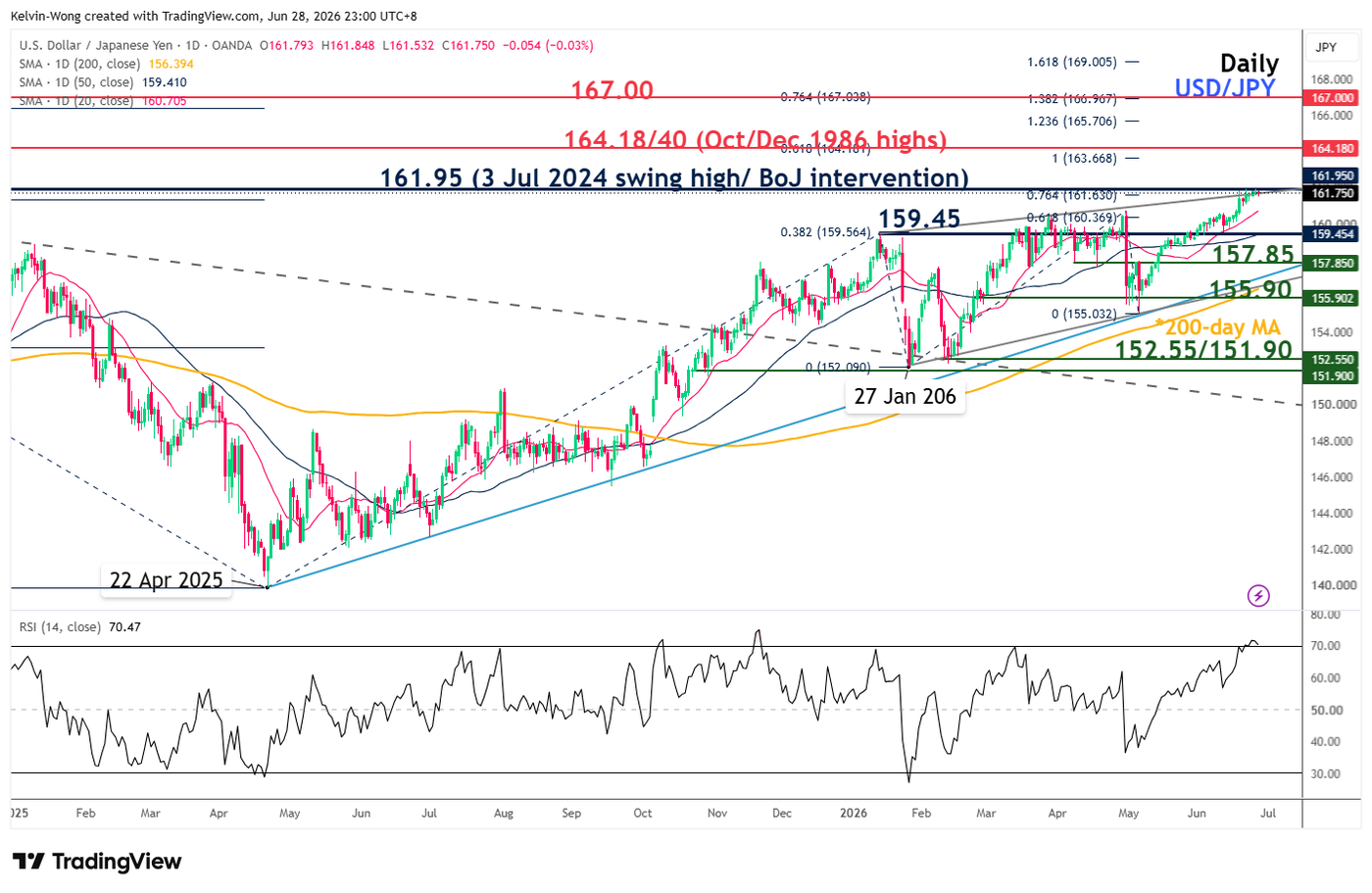Select the orange 200-day MA label
This screenshot has width=1372, height=893.
(1218, 327)
